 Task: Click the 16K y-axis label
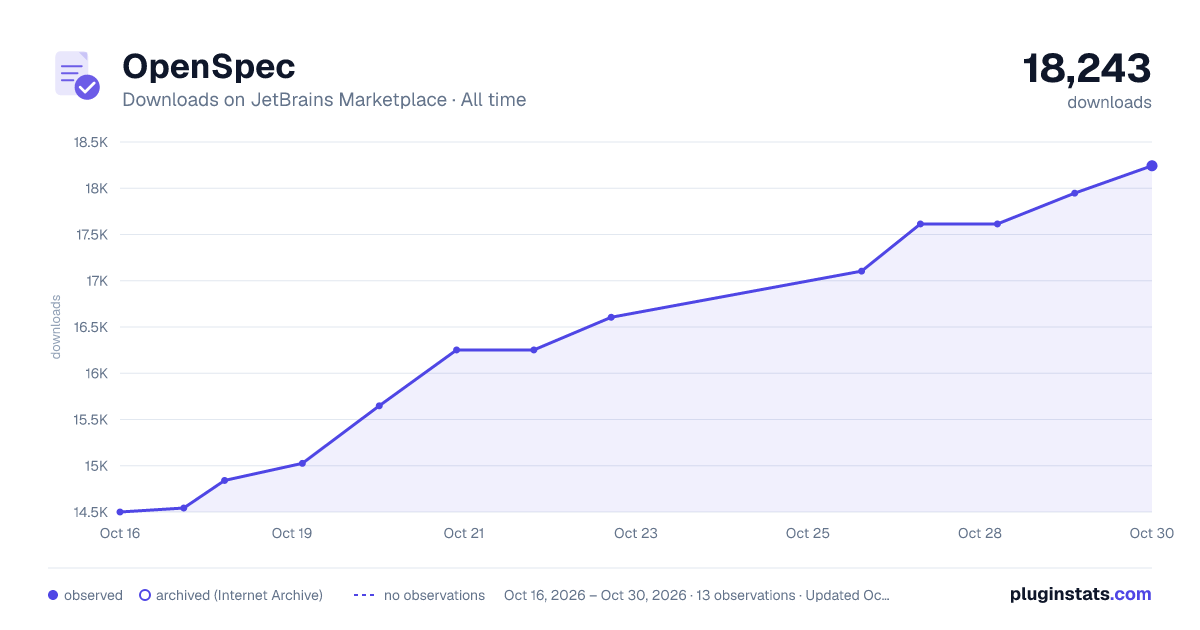(96, 373)
